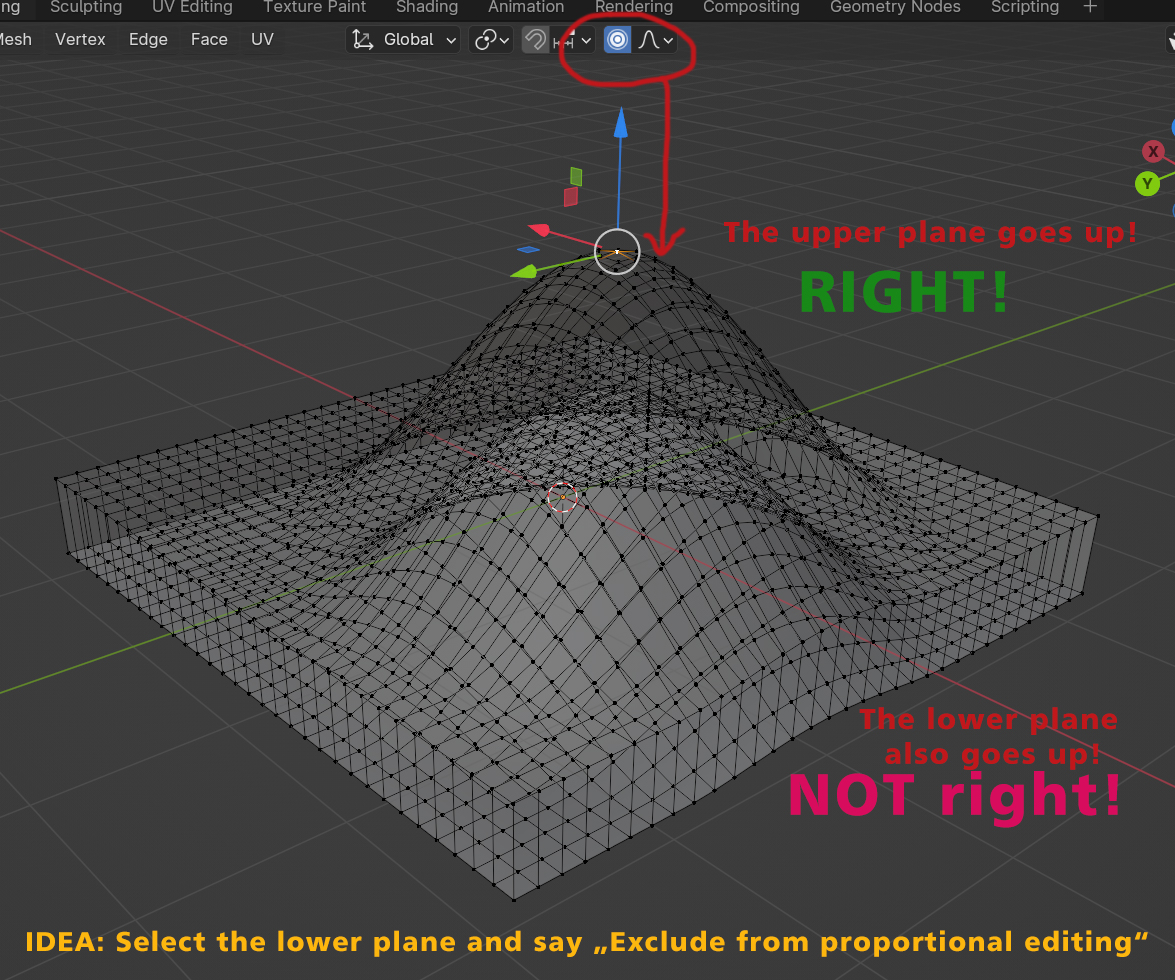Switch to the Sculpting workspace tab
Image resolution: width=1175 pixels, height=980 pixels.
[x=86, y=7]
